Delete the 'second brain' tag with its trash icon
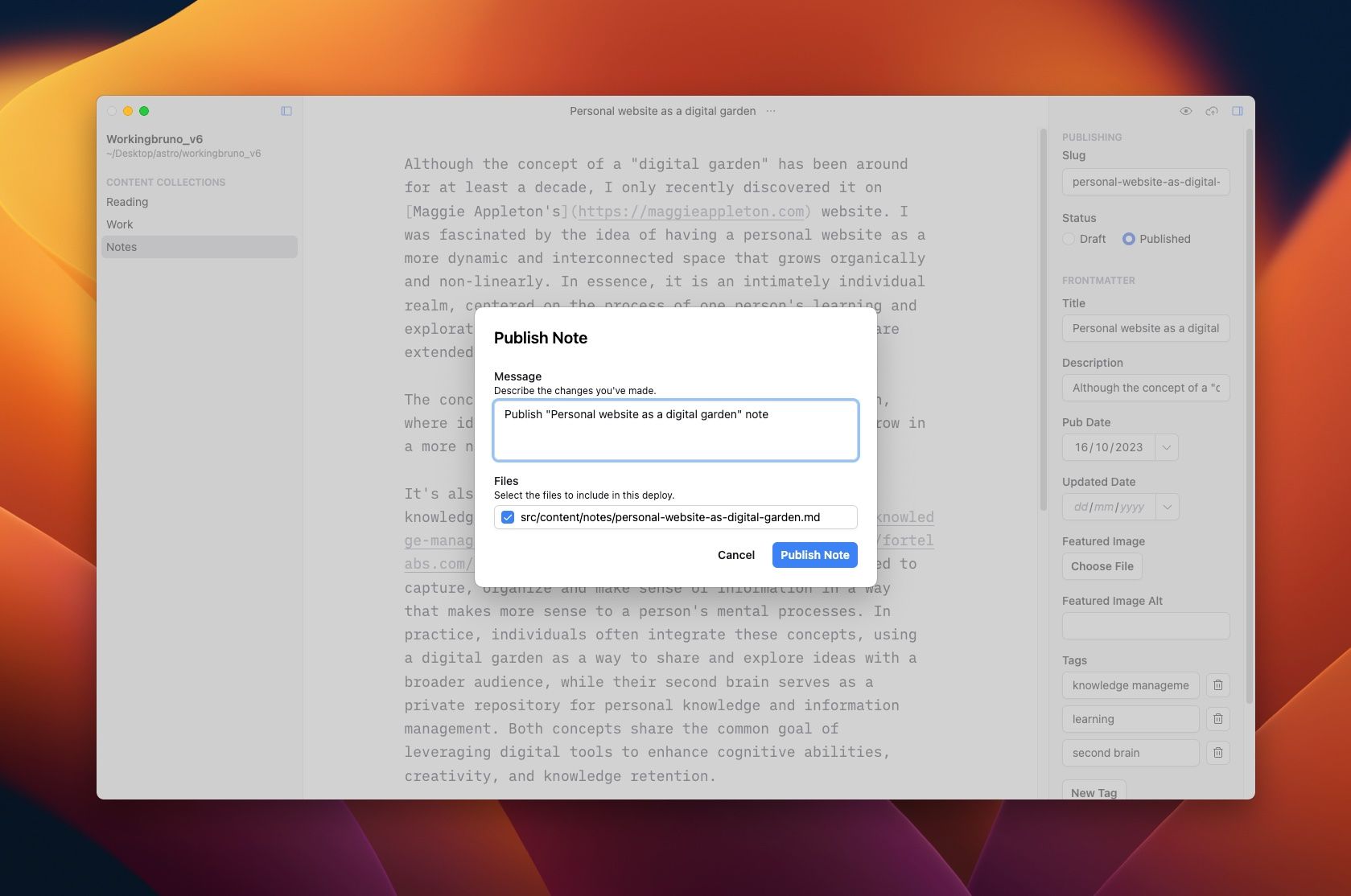Screen dimensions: 1351x896 click(1218, 753)
